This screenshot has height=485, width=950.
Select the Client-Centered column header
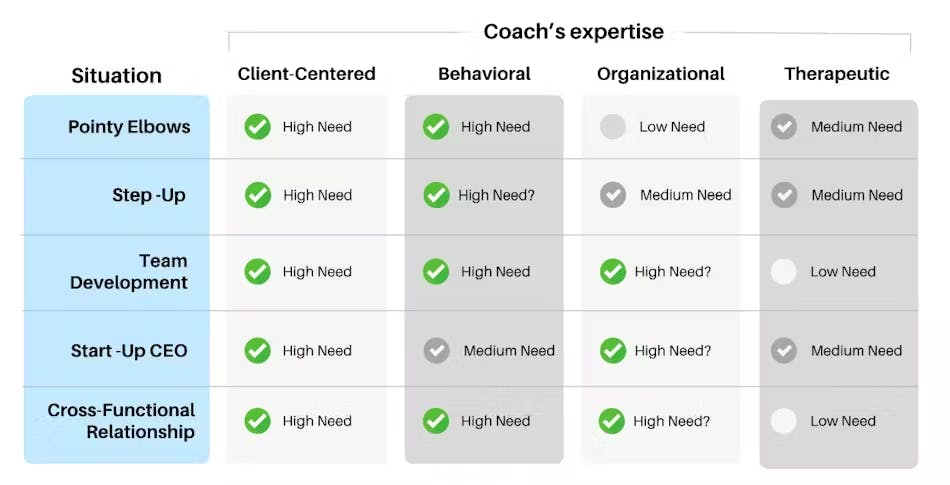tap(307, 74)
